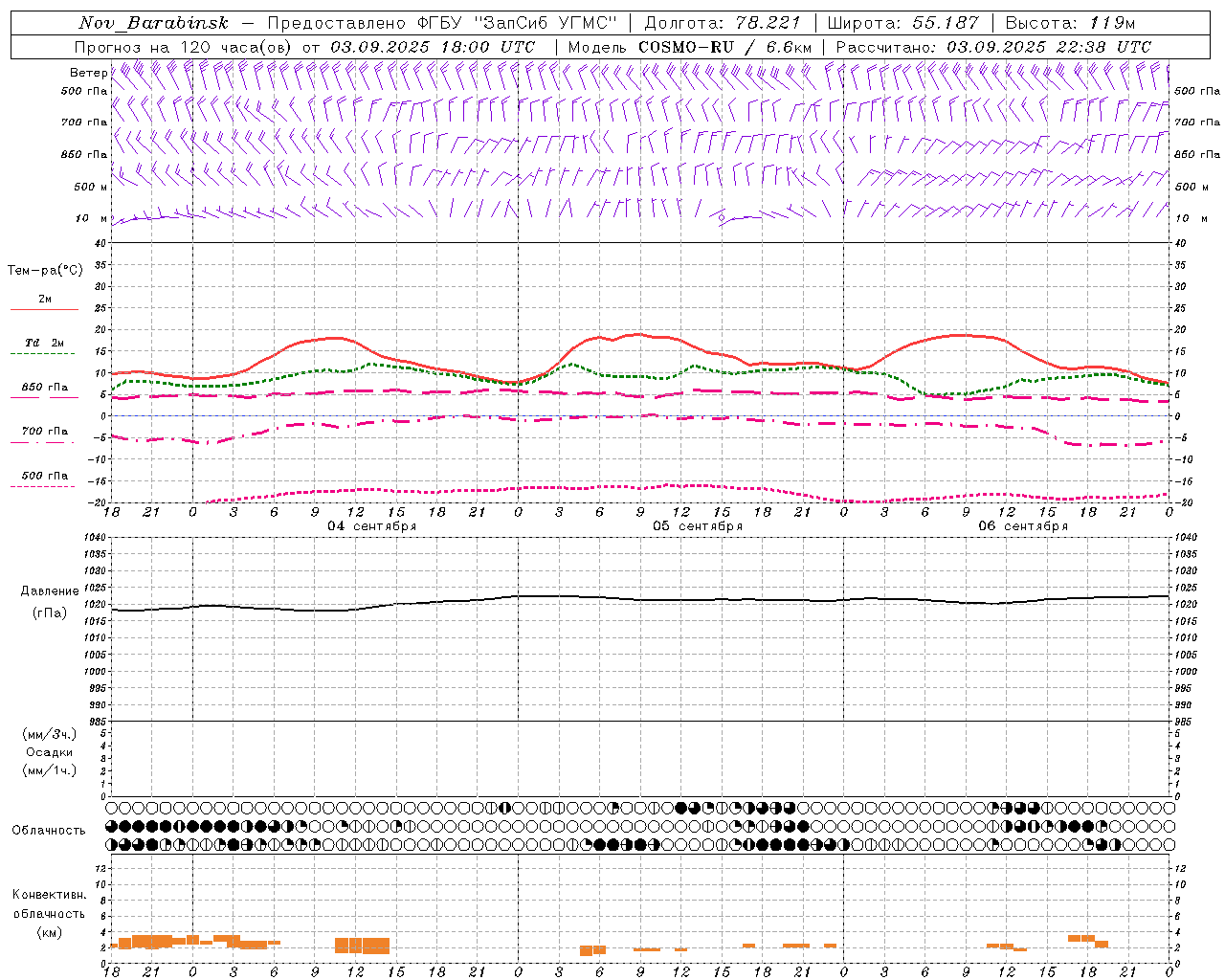The height and width of the screenshot is (980, 1225).
Task: Click the 'Осадки' precipitation label
Action: [x=50, y=752]
